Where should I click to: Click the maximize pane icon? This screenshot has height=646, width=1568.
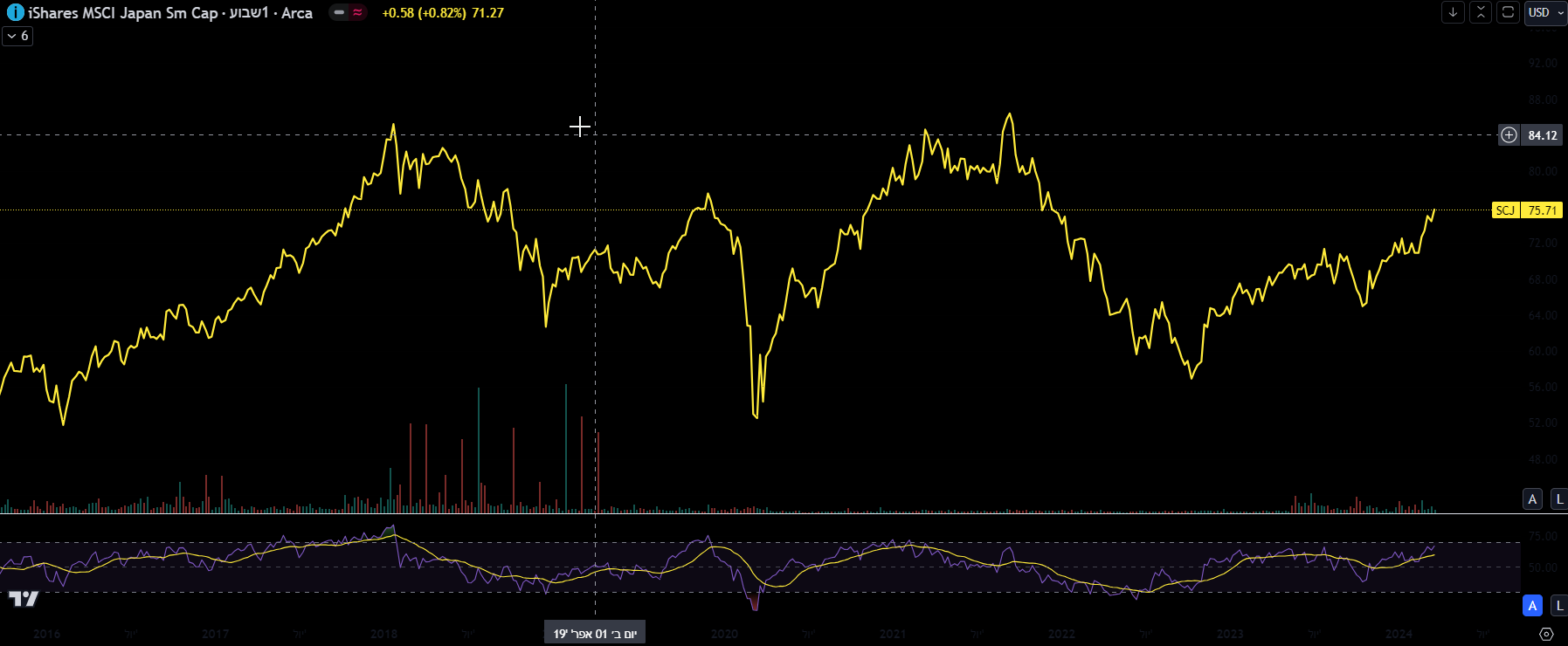[x=1508, y=12]
